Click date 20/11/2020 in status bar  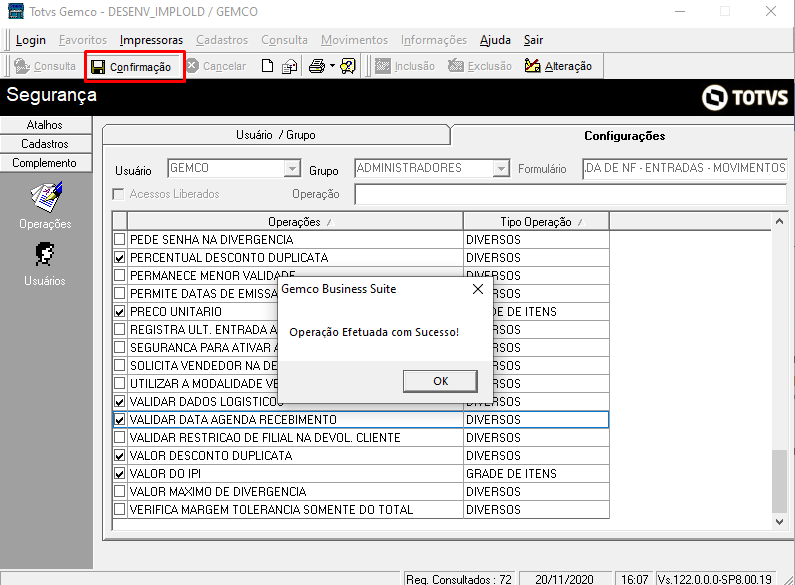pyautogui.click(x=564, y=579)
